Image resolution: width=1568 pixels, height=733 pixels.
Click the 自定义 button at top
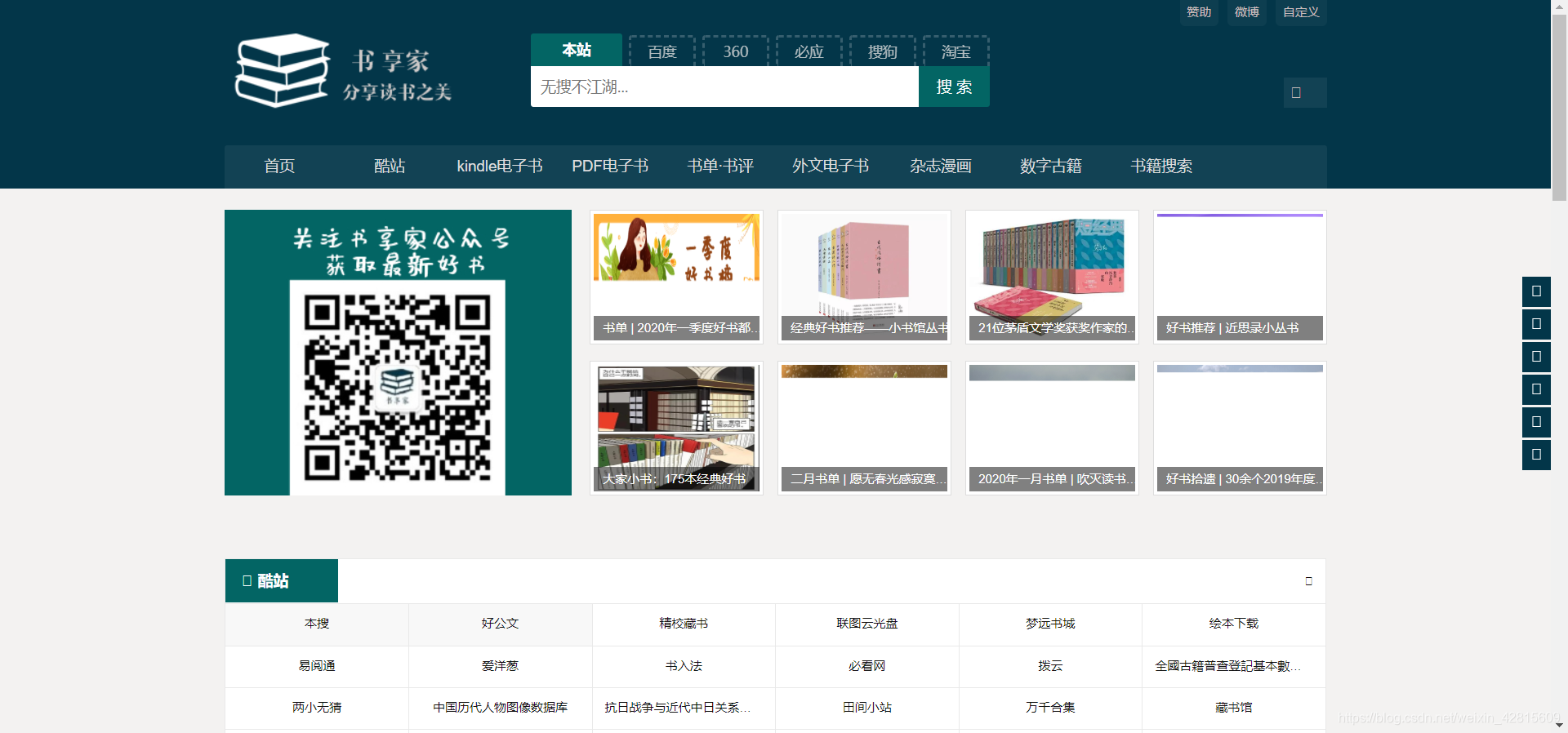pyautogui.click(x=1301, y=12)
